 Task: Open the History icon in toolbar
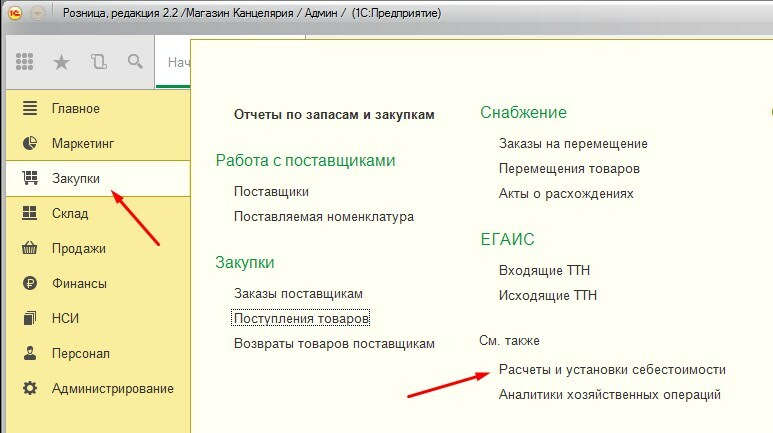tap(99, 62)
